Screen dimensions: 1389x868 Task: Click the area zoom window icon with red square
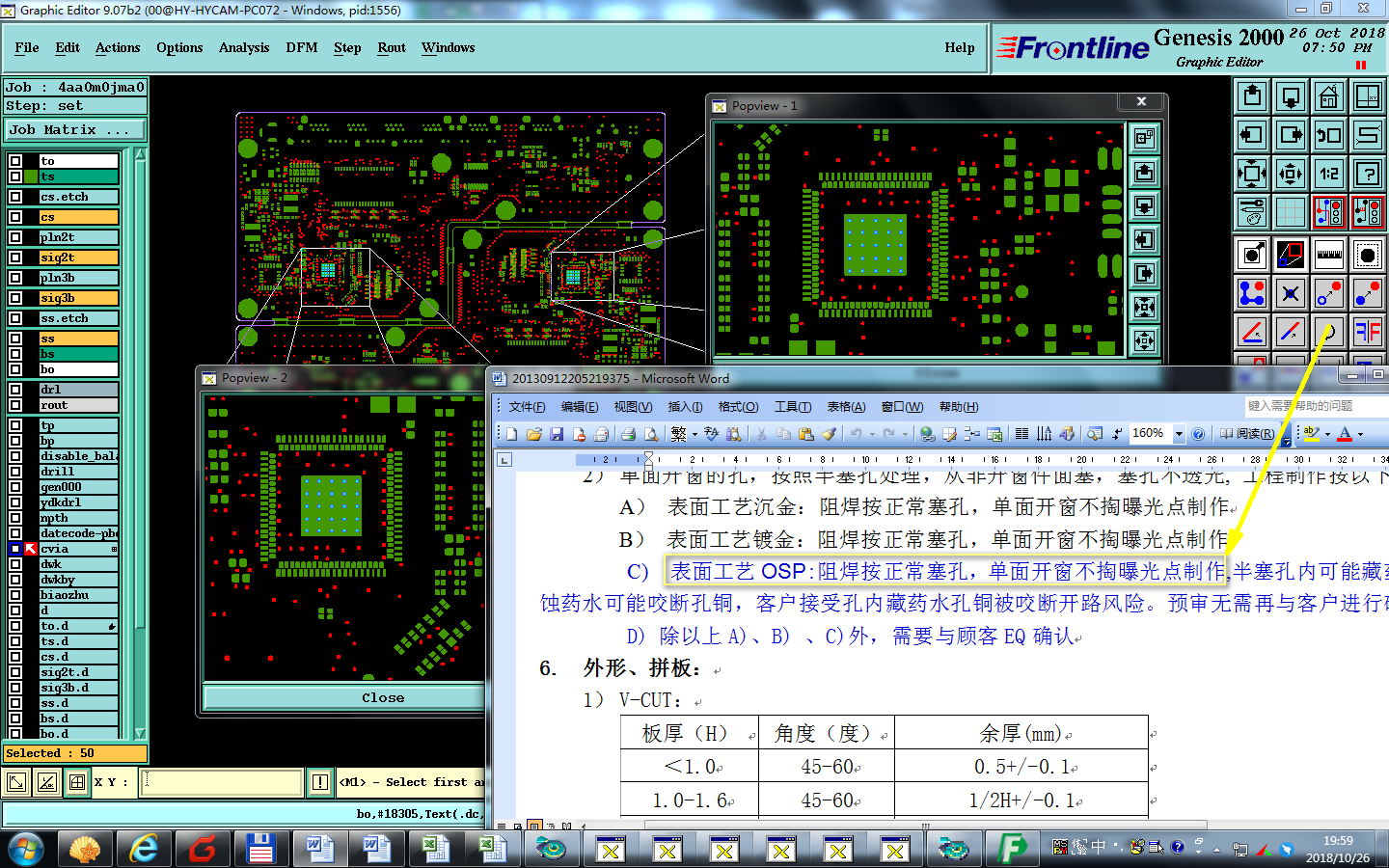pyautogui.click(x=1291, y=255)
